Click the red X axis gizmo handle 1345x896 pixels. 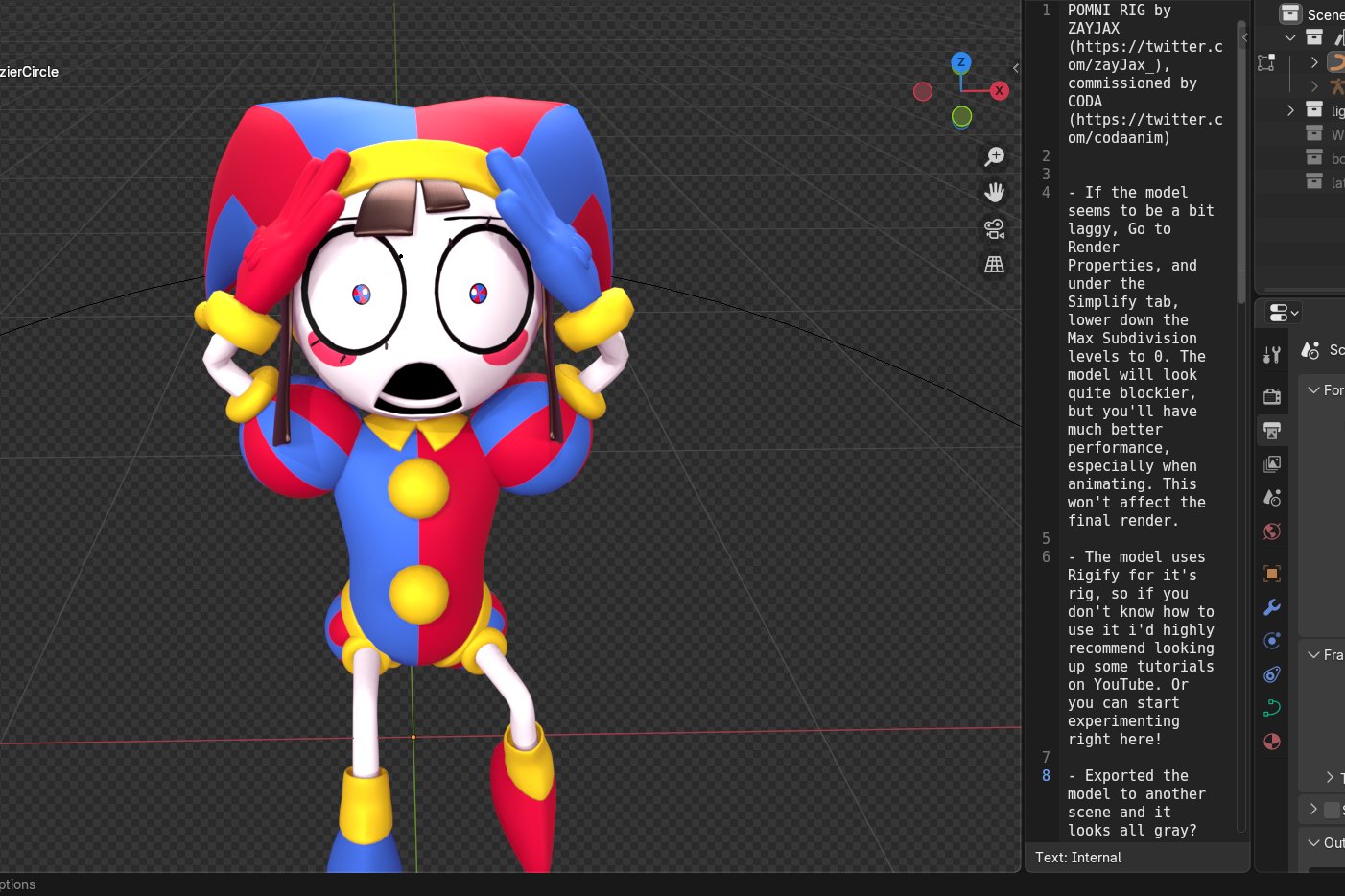pyautogui.click(x=999, y=90)
